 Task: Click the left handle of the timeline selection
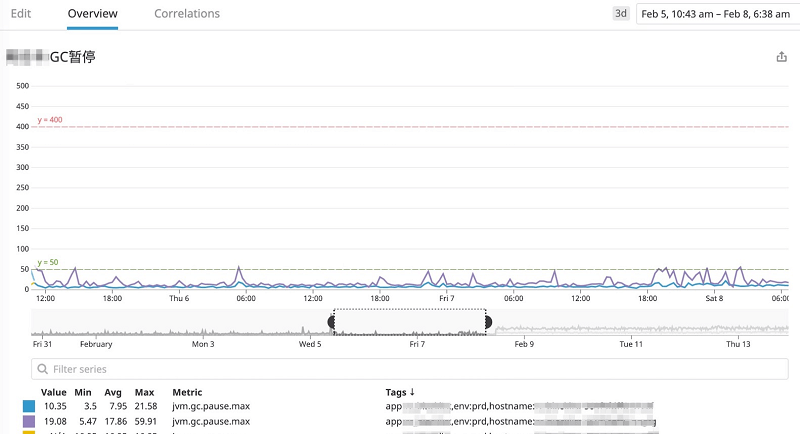tap(332, 321)
